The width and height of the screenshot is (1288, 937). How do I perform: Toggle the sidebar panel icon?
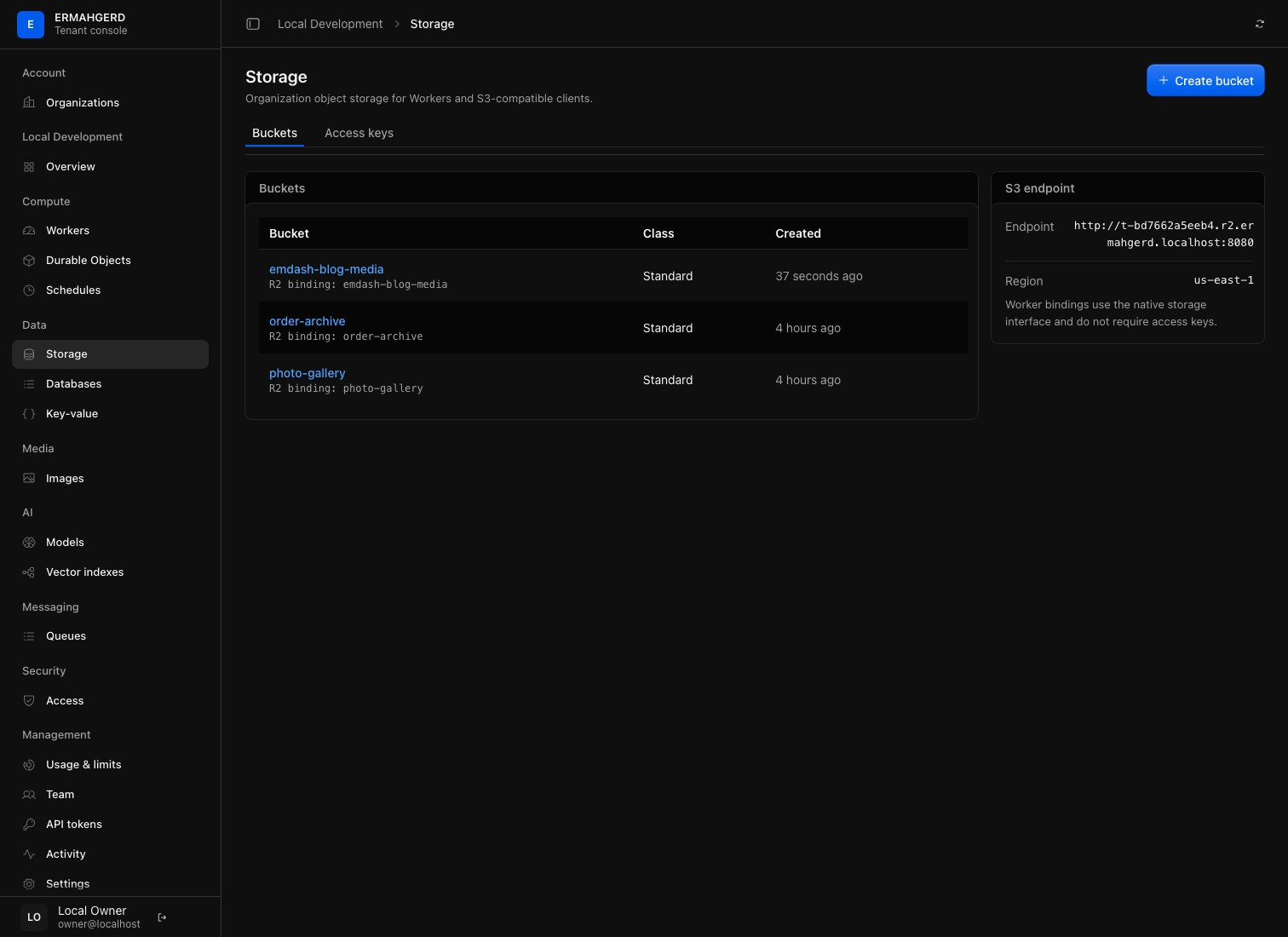[253, 24]
